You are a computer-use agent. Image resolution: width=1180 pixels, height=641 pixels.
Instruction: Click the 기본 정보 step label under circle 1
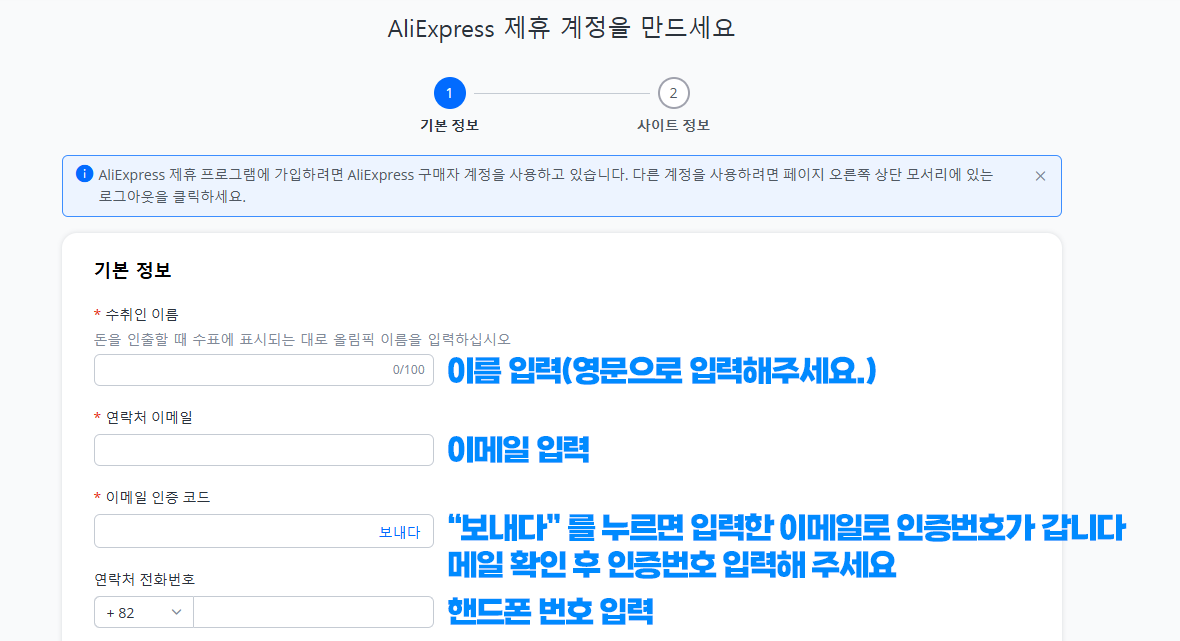(x=449, y=126)
